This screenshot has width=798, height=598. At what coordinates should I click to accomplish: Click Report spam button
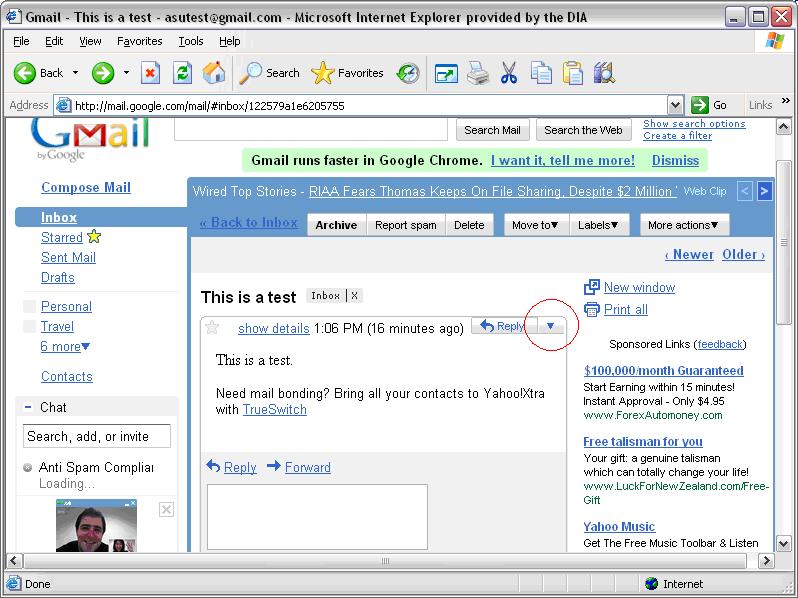pyautogui.click(x=406, y=225)
